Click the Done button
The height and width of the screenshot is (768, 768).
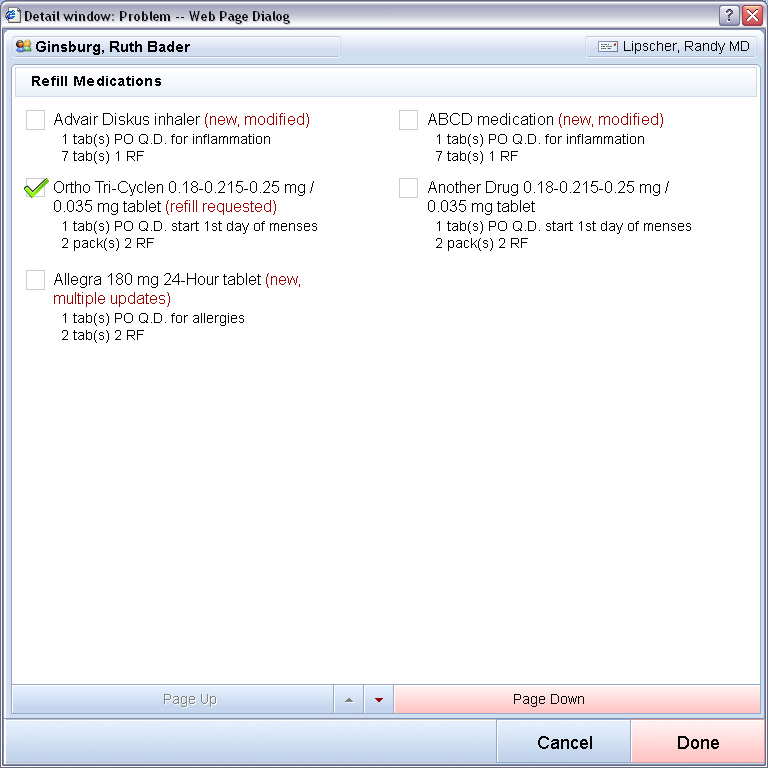click(697, 743)
